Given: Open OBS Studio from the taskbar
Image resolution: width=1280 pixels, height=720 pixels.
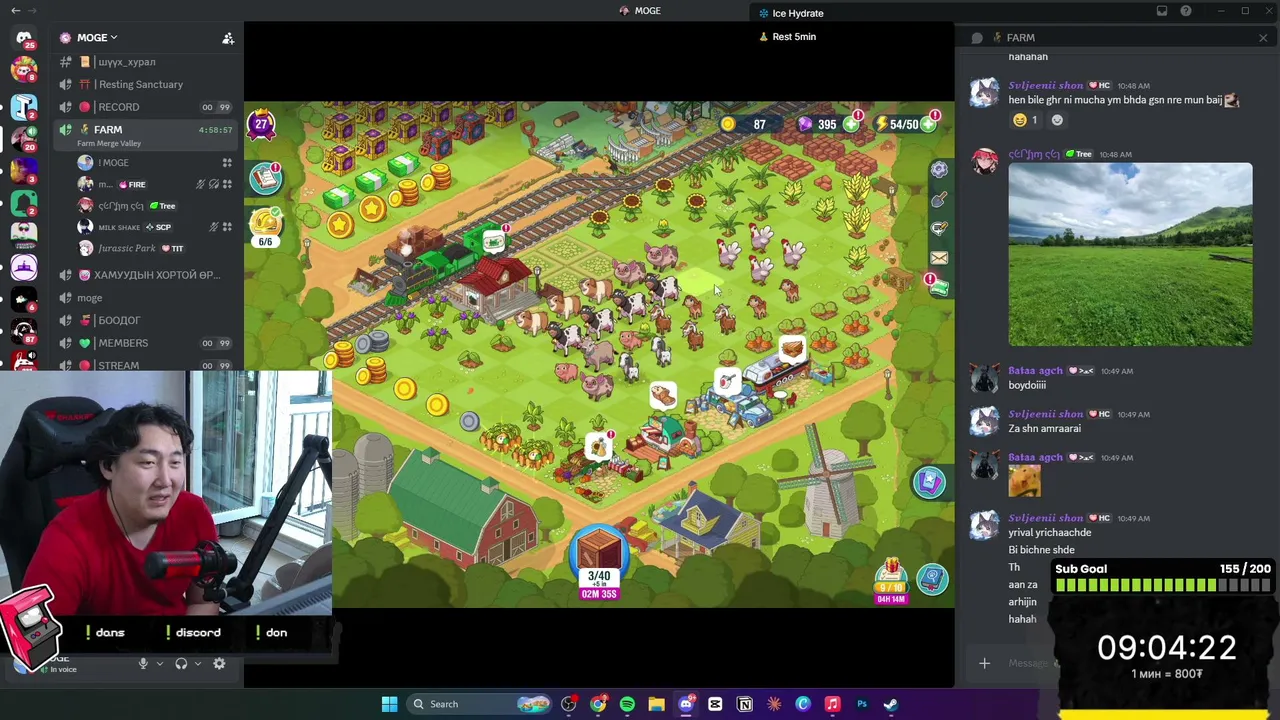Looking at the screenshot, I should [569, 704].
